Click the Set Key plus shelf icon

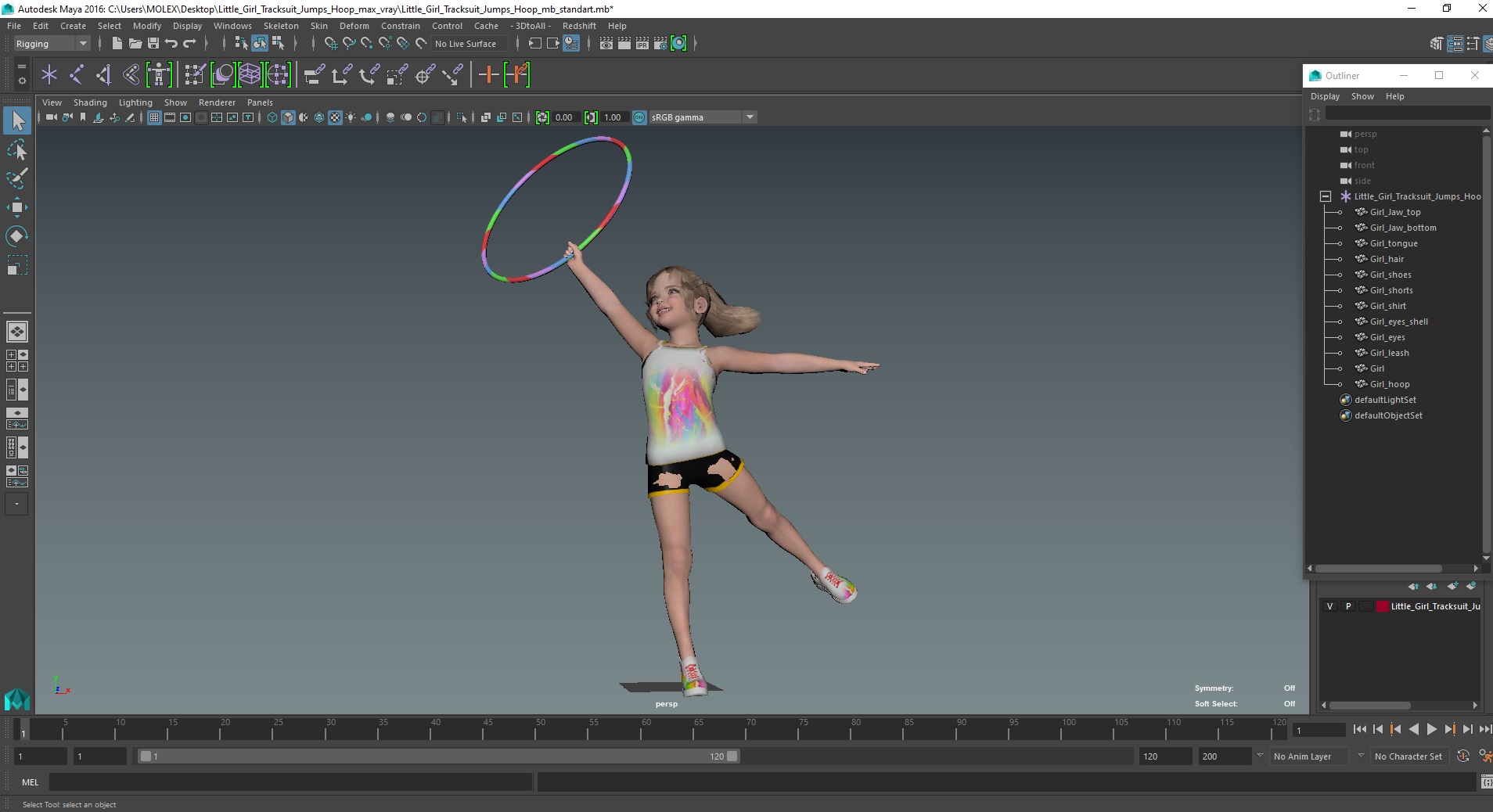(x=488, y=75)
